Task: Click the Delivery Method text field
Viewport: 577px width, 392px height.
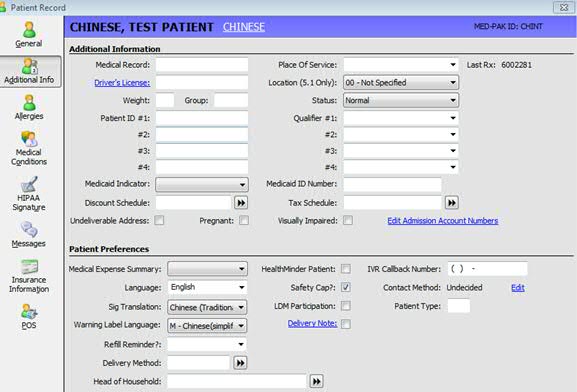Action: [x=199, y=363]
